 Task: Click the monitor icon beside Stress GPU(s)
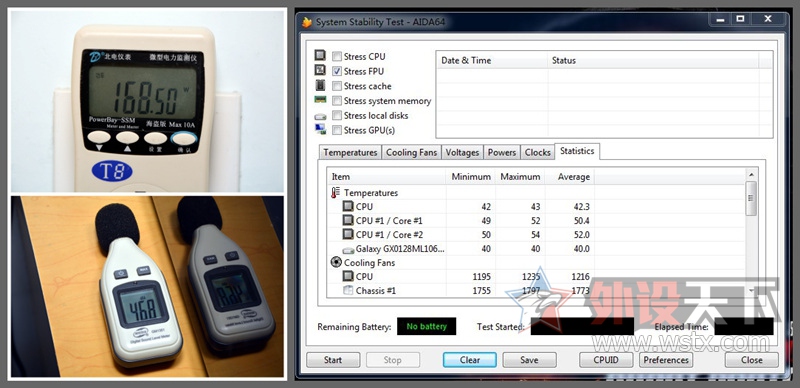point(320,130)
